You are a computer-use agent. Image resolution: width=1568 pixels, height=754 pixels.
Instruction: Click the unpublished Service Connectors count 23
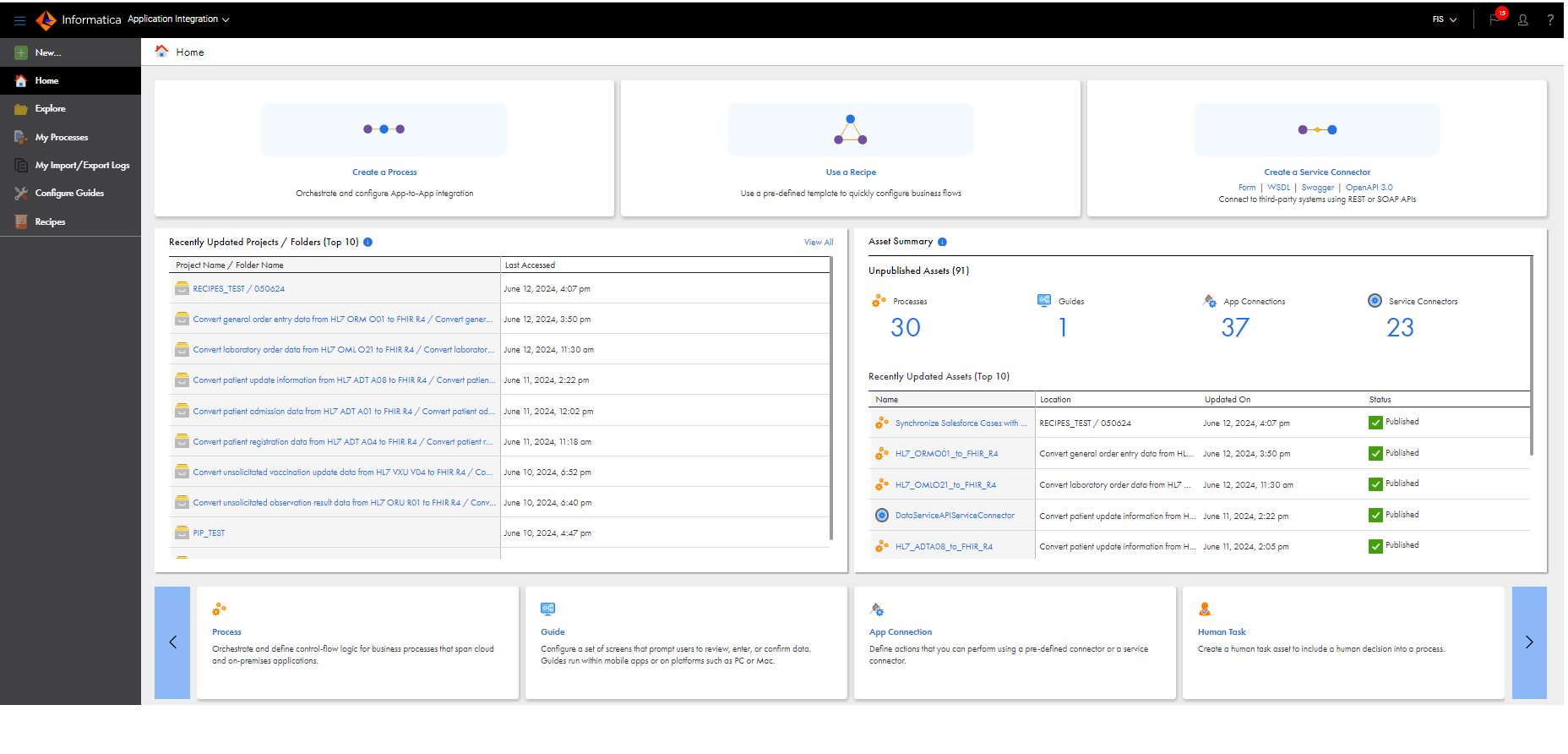(1400, 328)
